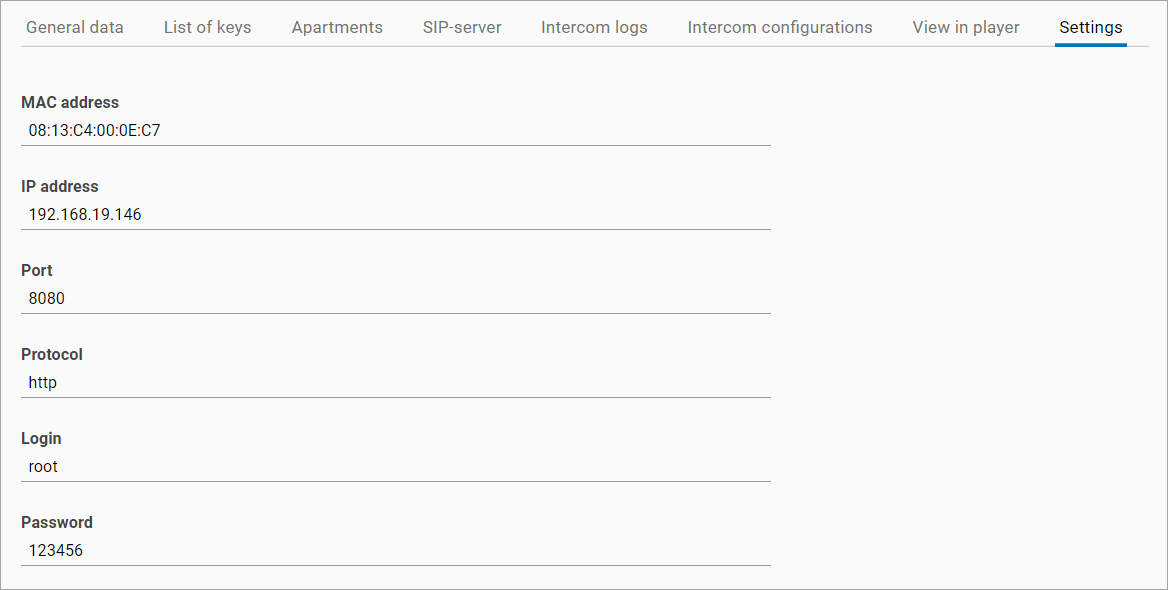Viewport: 1168px width, 590px height.
Task: Open the General data tab
Action: point(75,27)
